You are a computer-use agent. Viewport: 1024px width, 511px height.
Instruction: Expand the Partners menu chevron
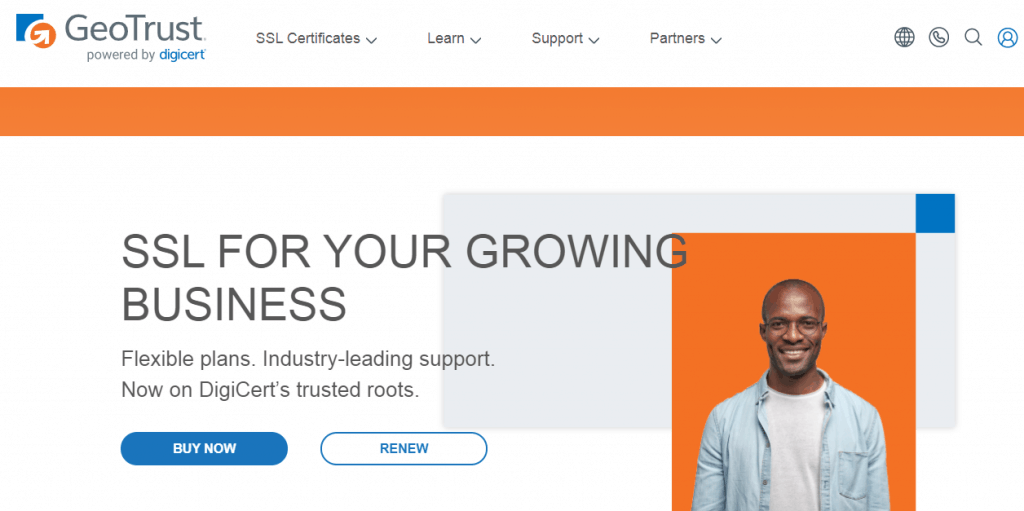[x=716, y=40]
